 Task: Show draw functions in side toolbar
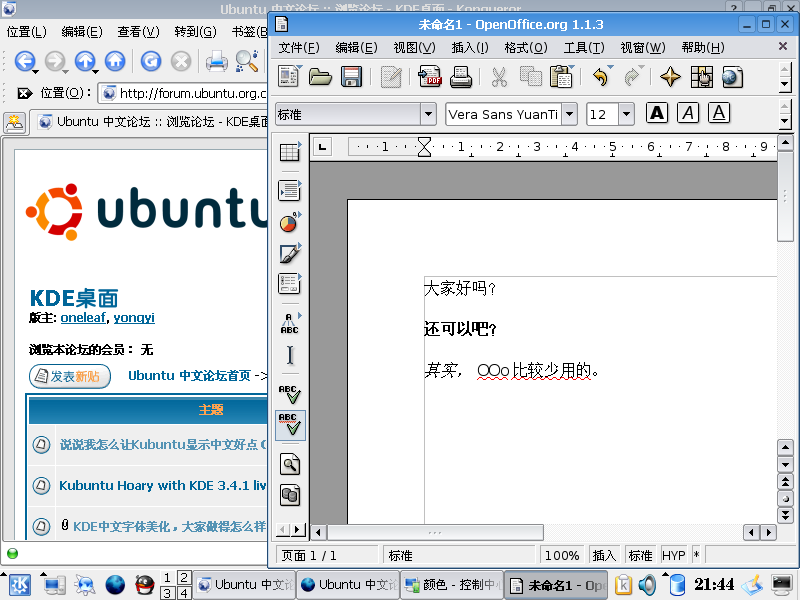(290, 254)
